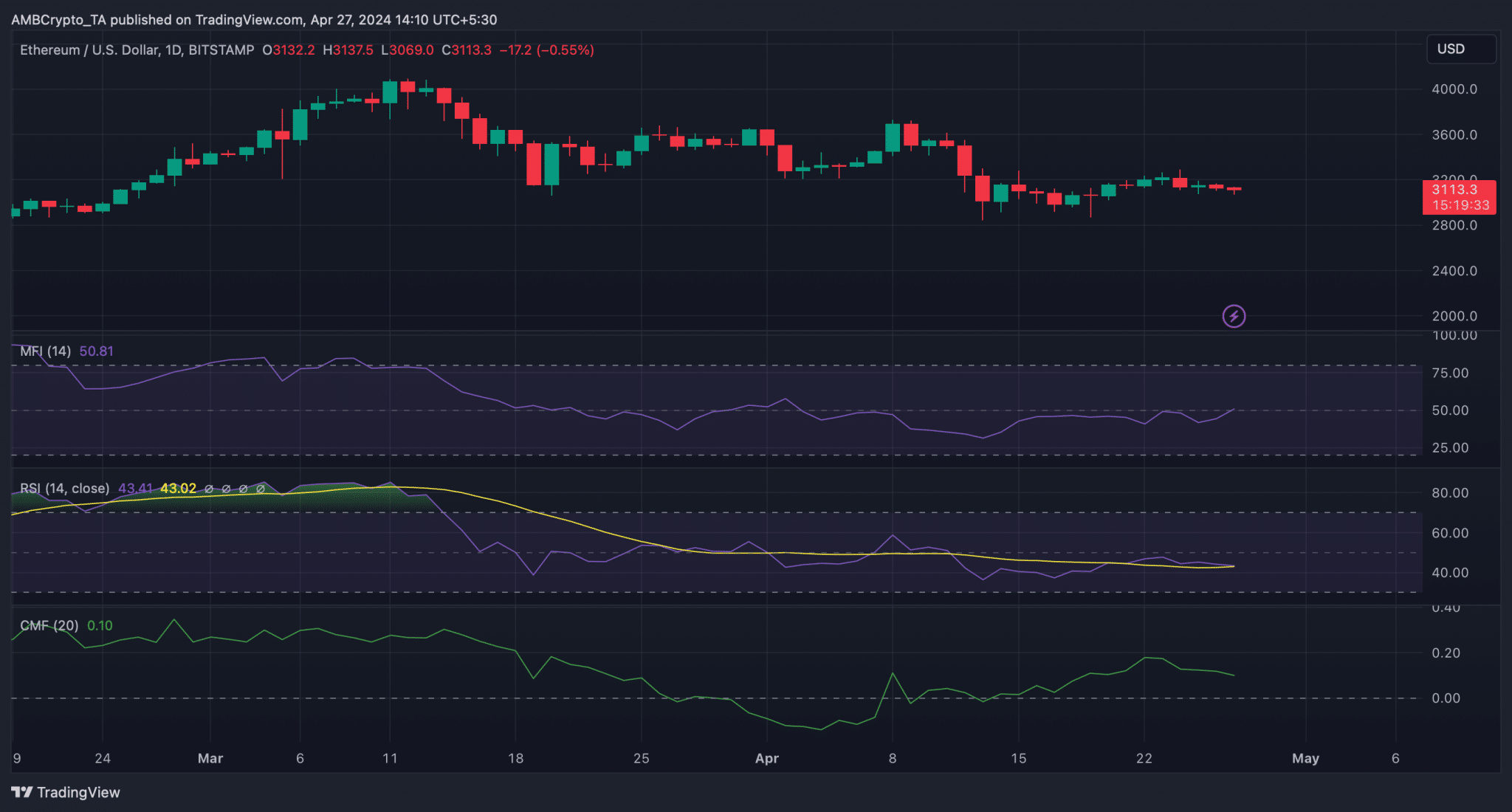Click the Apr label on time axis
The width and height of the screenshot is (1512, 812).
[x=767, y=758]
